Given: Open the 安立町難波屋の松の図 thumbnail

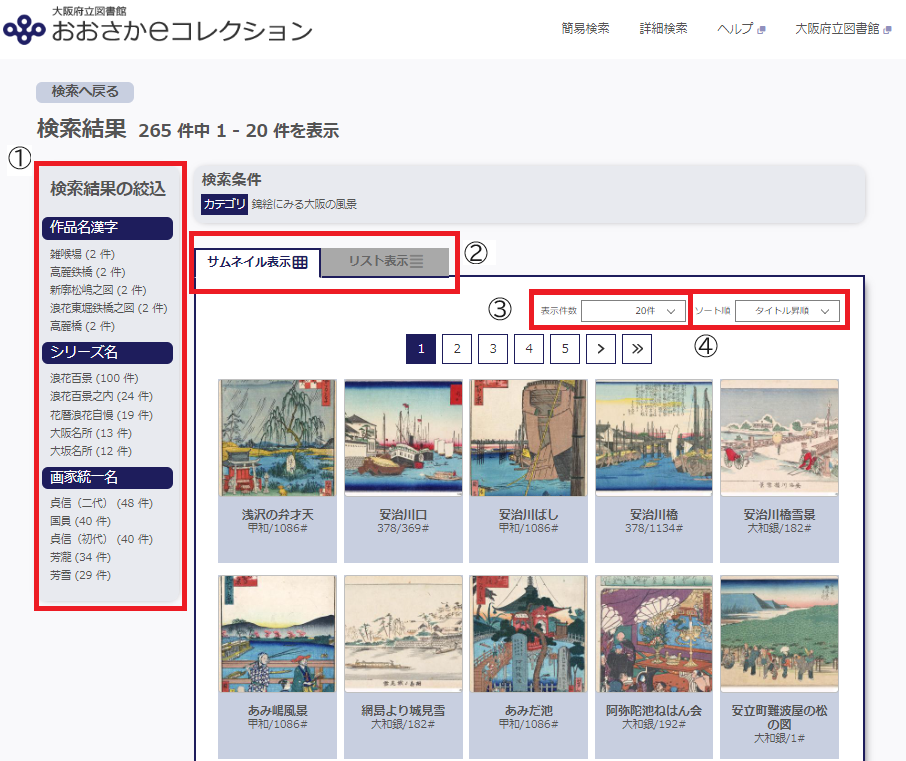Looking at the screenshot, I should (779, 634).
